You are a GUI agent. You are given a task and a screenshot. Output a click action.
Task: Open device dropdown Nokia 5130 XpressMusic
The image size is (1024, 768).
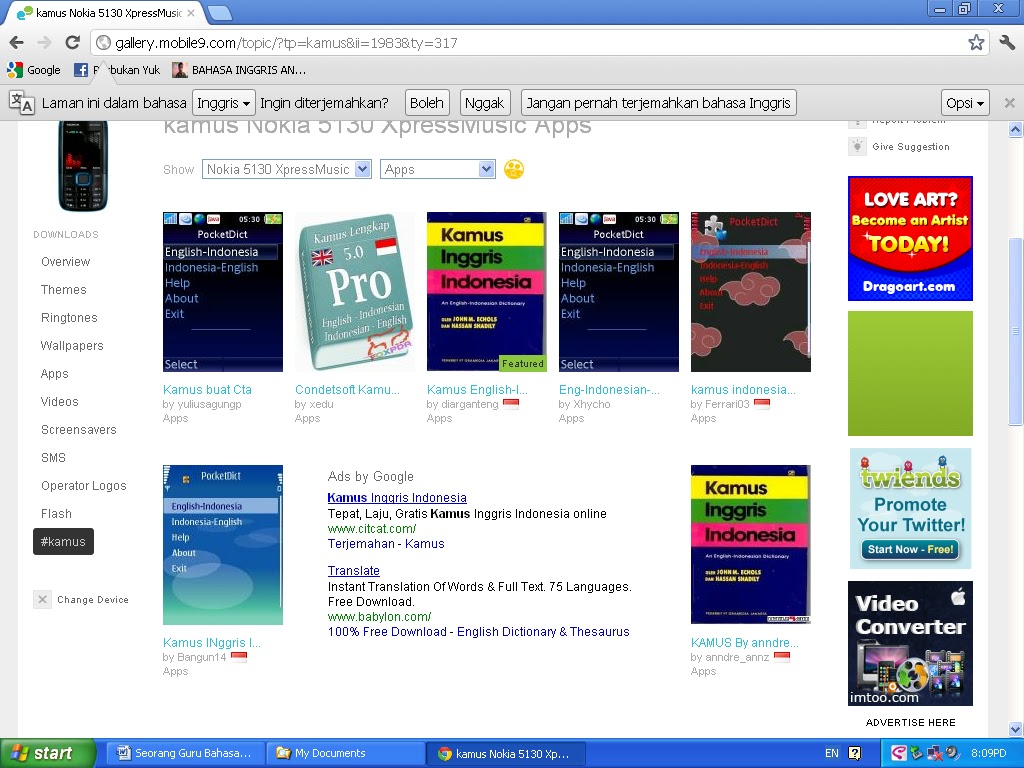coord(286,170)
